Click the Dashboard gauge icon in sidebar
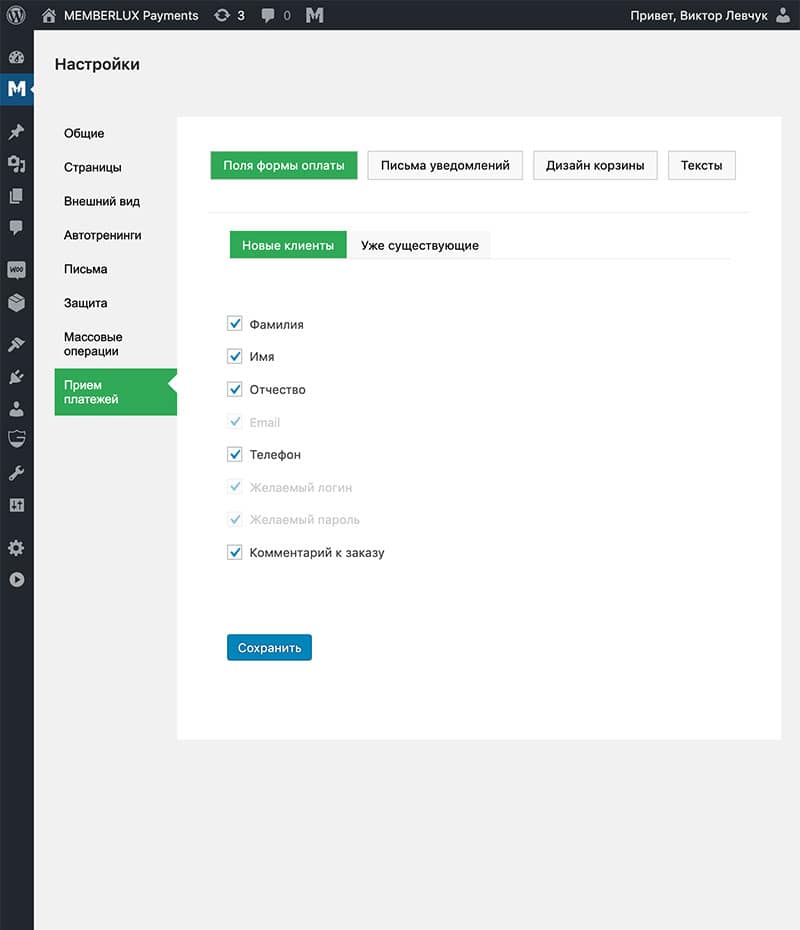800x930 pixels. coord(16,58)
